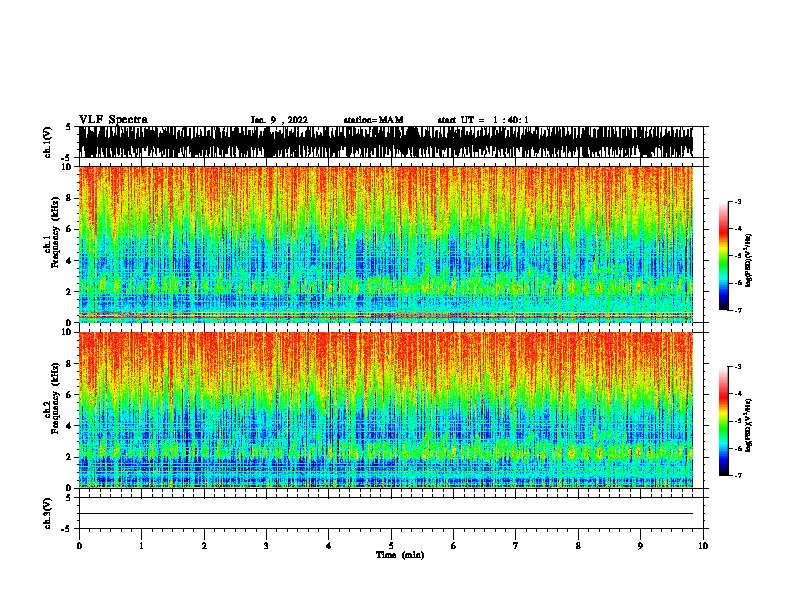This screenshot has height=612, width=792.
Task: Click the "ch.1(V)" waveform axis label
Action: click(48, 142)
